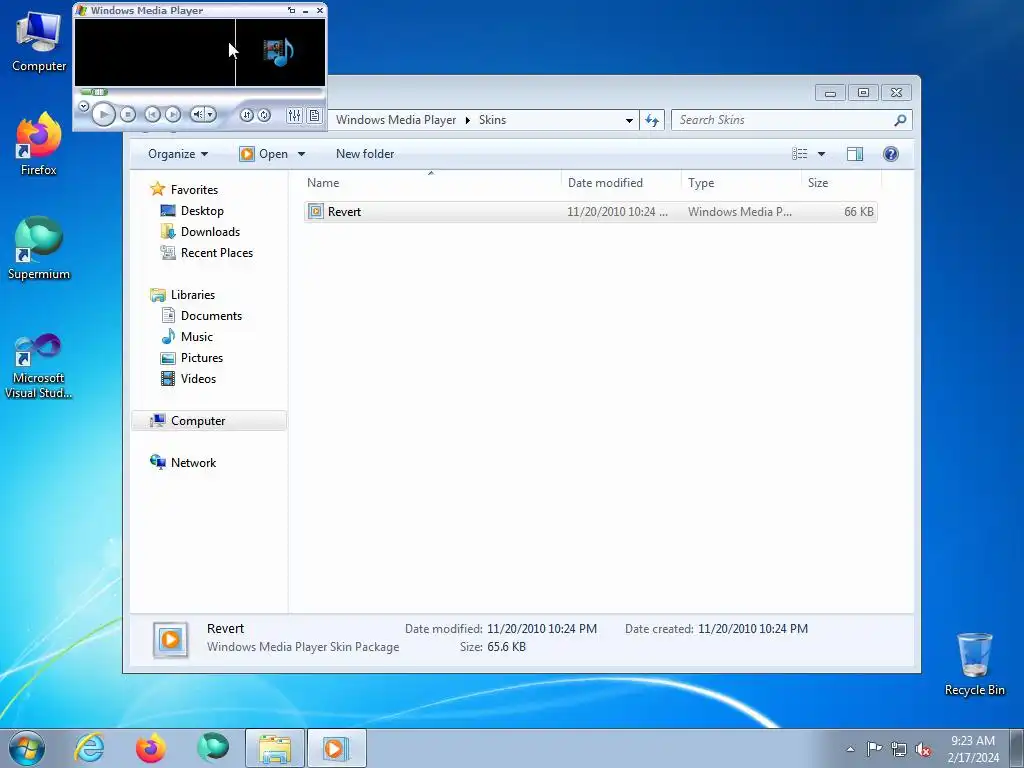This screenshot has width=1024, height=768.
Task: Select Libraries in navigation pane
Action: 193,295
